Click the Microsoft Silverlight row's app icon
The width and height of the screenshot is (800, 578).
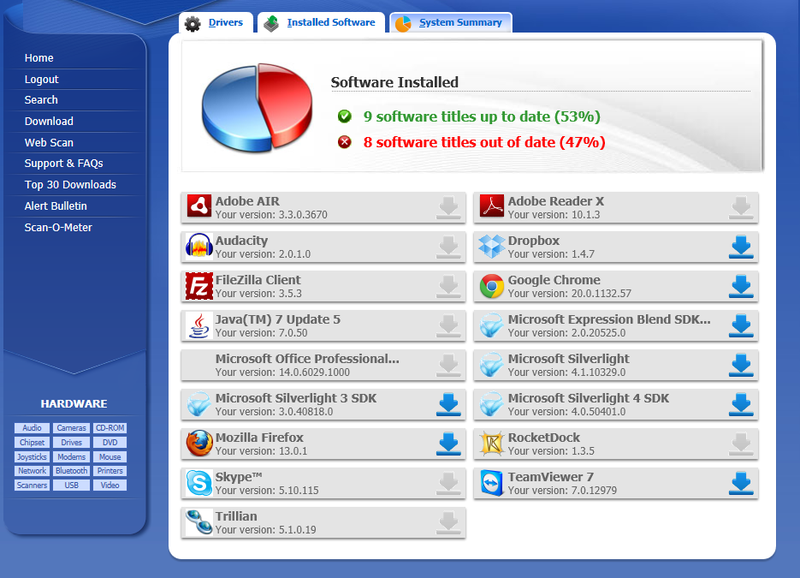(x=492, y=364)
